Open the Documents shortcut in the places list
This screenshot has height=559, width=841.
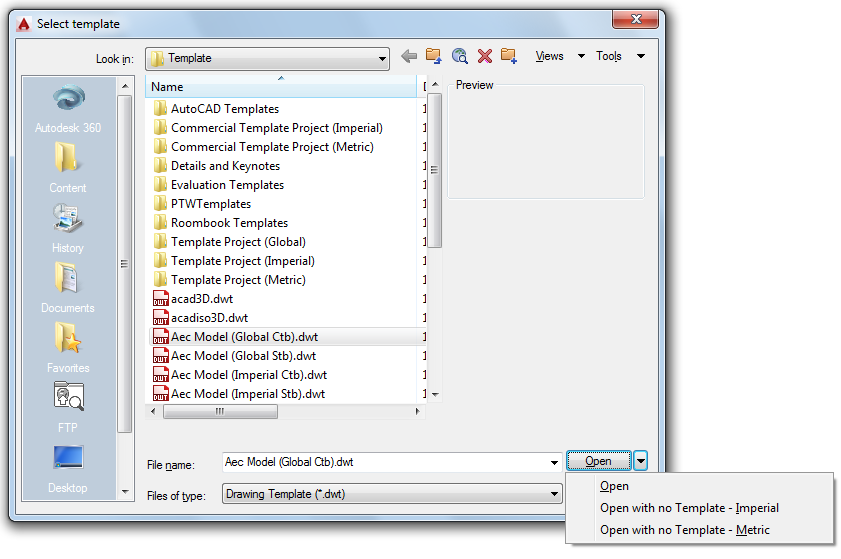point(68,288)
